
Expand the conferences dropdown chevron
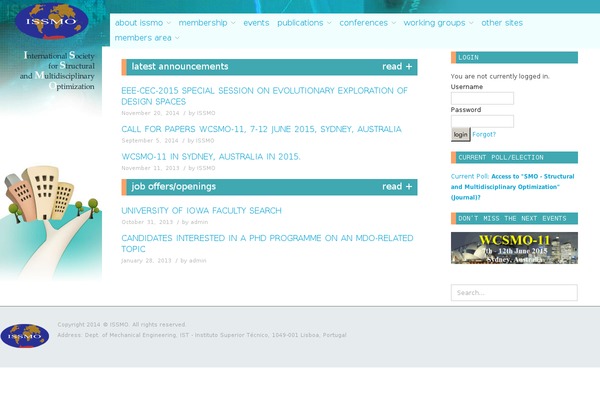(394, 23)
